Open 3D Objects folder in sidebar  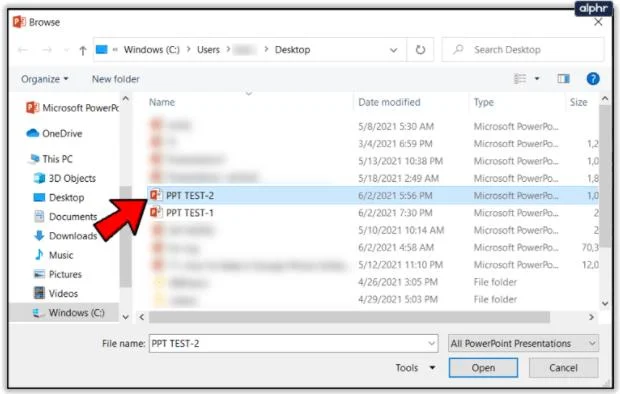[65, 178]
